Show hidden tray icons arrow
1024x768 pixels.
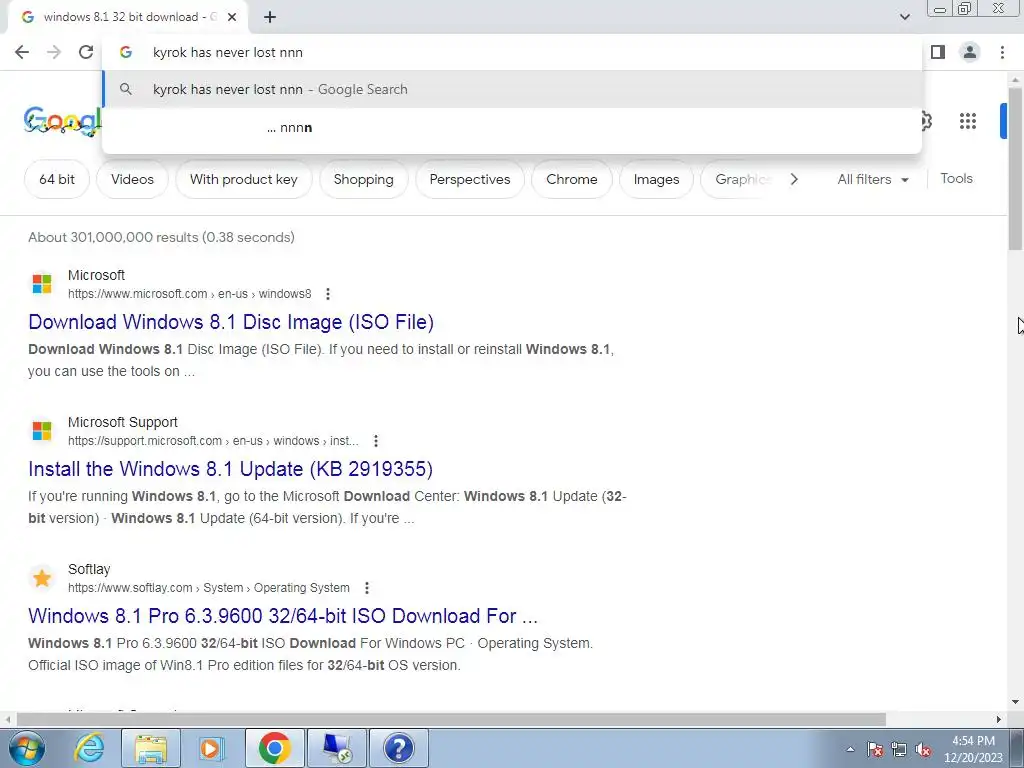(850, 749)
